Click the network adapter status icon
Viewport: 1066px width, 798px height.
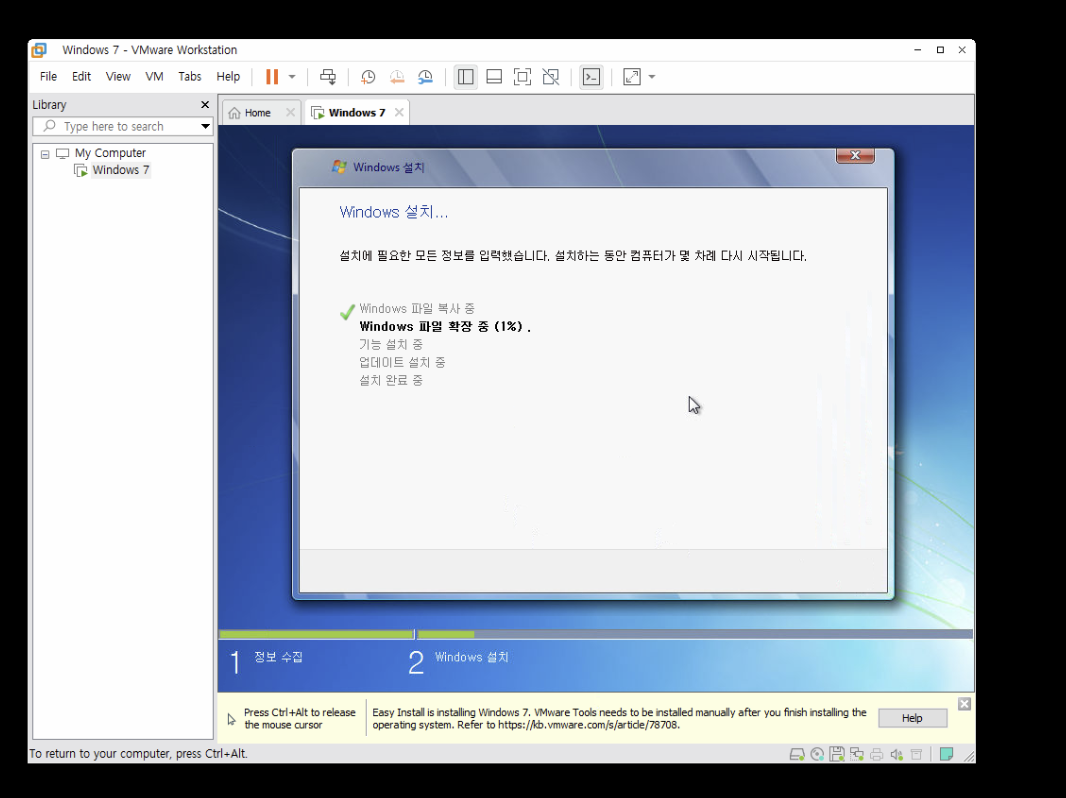(x=857, y=754)
